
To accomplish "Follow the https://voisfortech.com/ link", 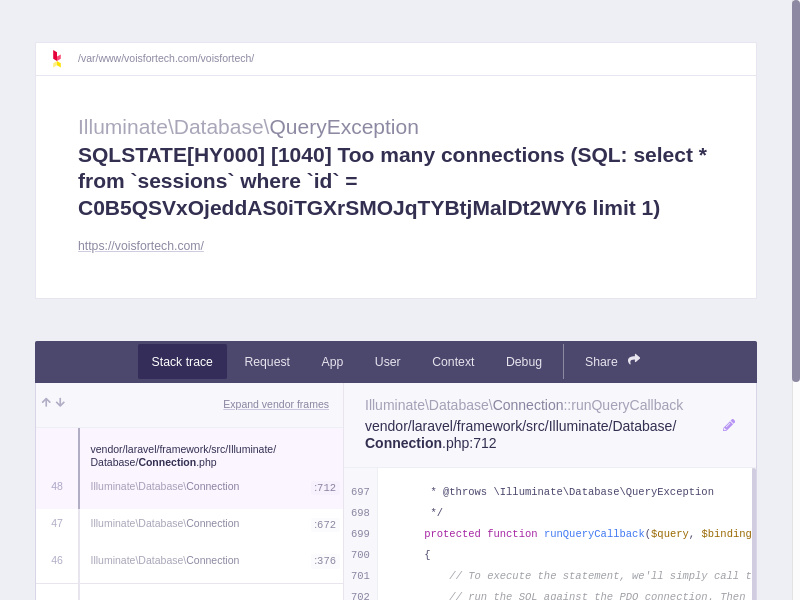I will pos(141,246).
